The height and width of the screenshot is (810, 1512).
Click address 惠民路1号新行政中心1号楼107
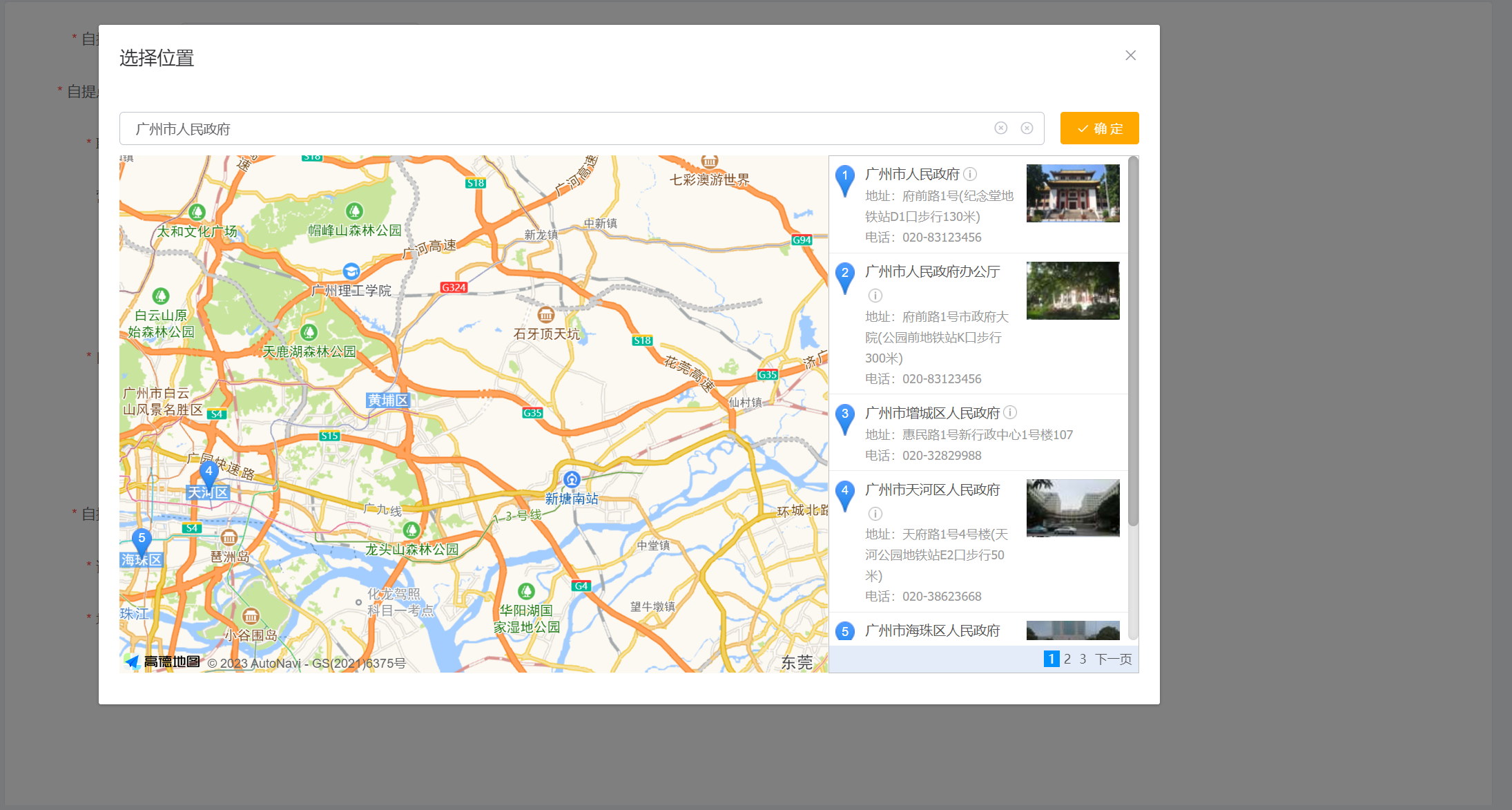[x=988, y=435]
